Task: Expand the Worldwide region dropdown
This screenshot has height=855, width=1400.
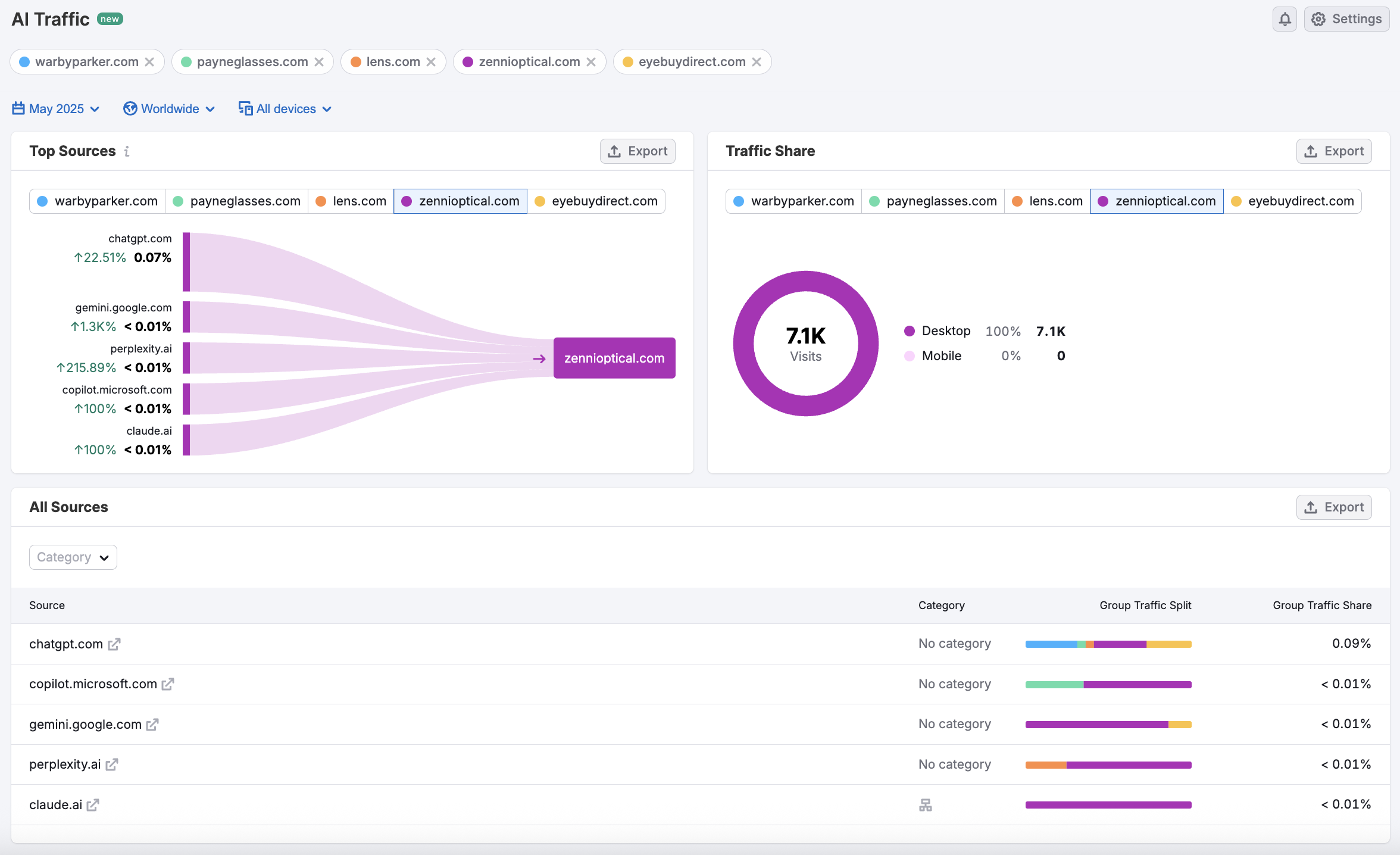Action: 169,109
